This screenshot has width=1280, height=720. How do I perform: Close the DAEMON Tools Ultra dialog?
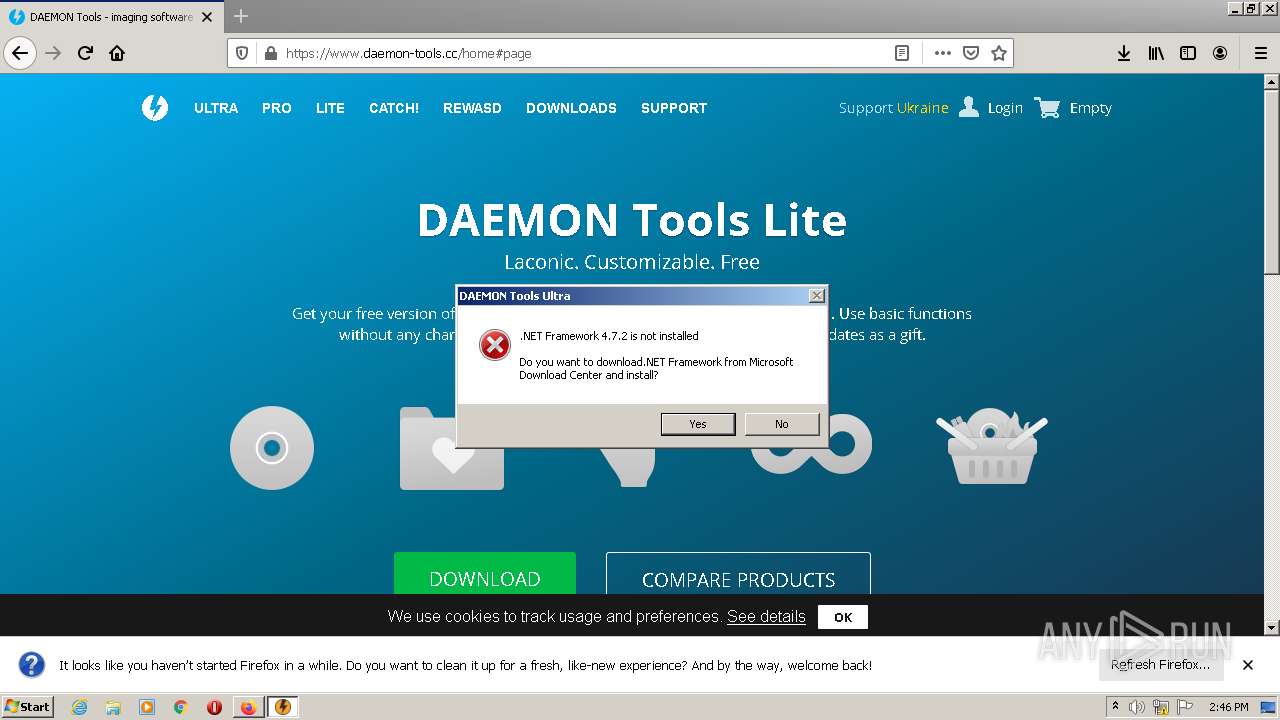817,295
